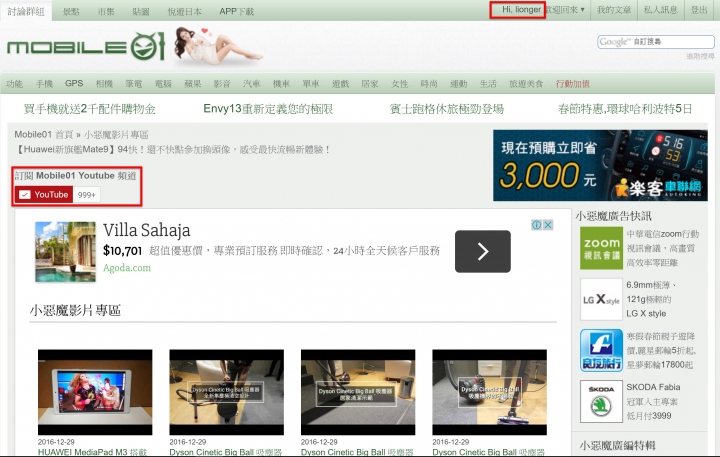Click 春節特惠,環球哈利波特5日 promo link

(x=625, y=109)
